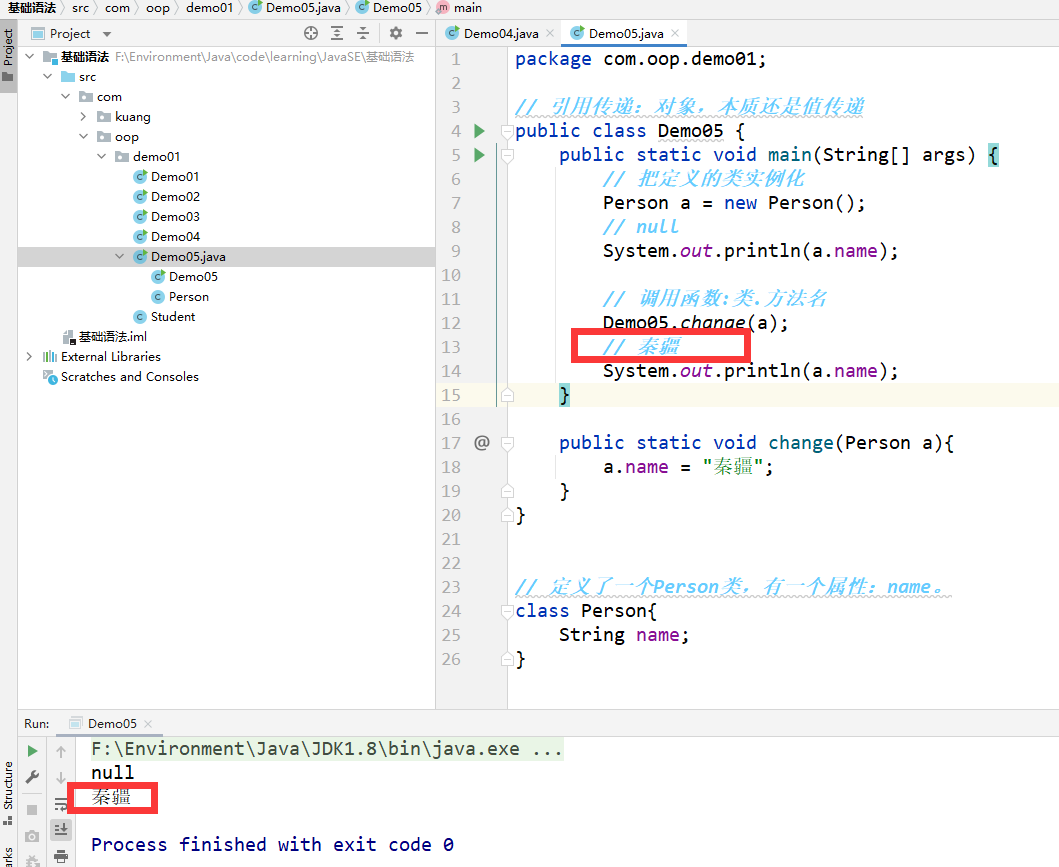
Task: Click oop in the breadcrumb bar
Action: (157, 8)
